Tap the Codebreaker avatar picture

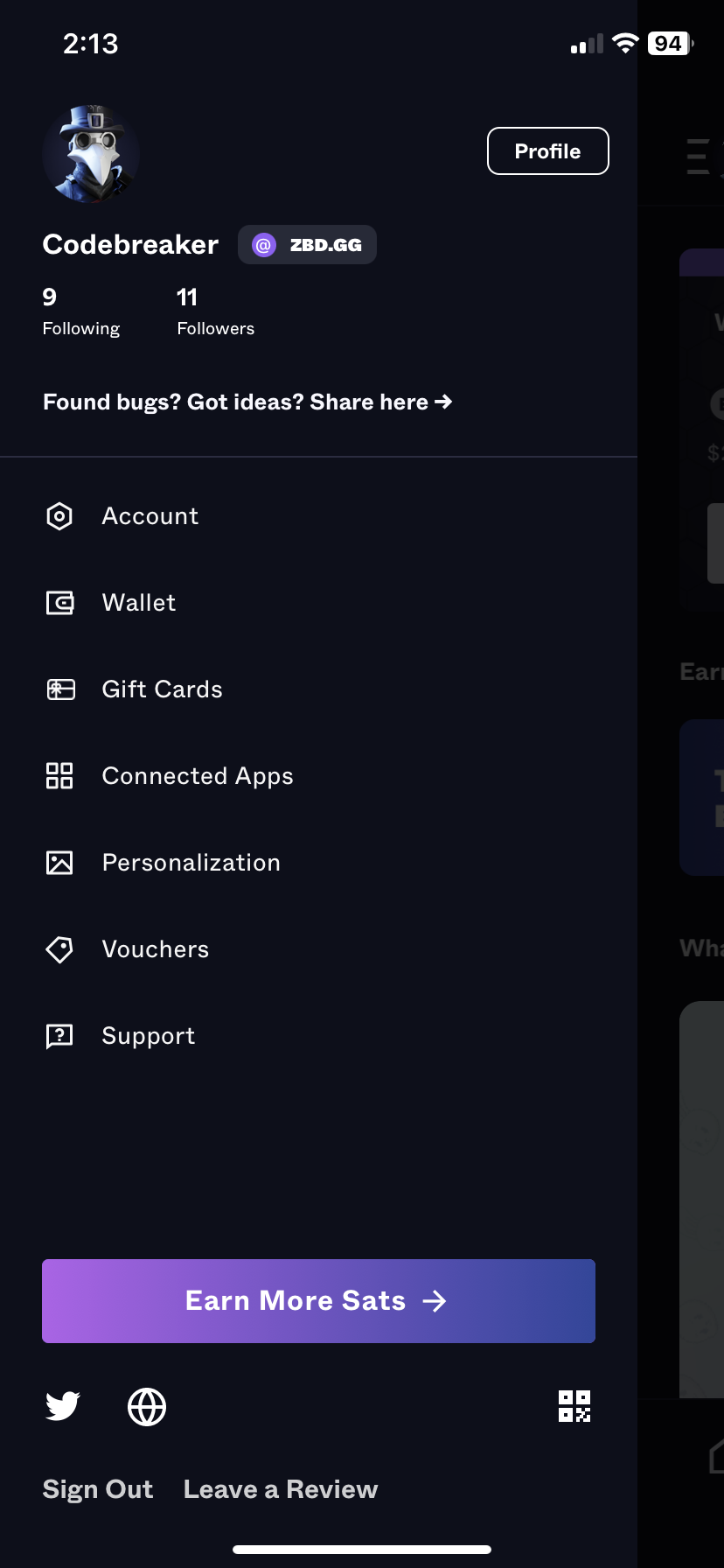(x=91, y=154)
